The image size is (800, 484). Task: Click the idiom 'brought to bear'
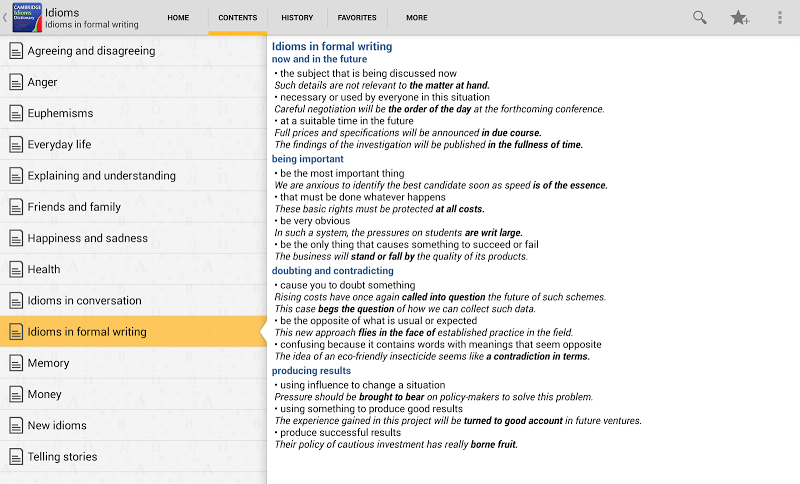pyautogui.click(x=392, y=397)
